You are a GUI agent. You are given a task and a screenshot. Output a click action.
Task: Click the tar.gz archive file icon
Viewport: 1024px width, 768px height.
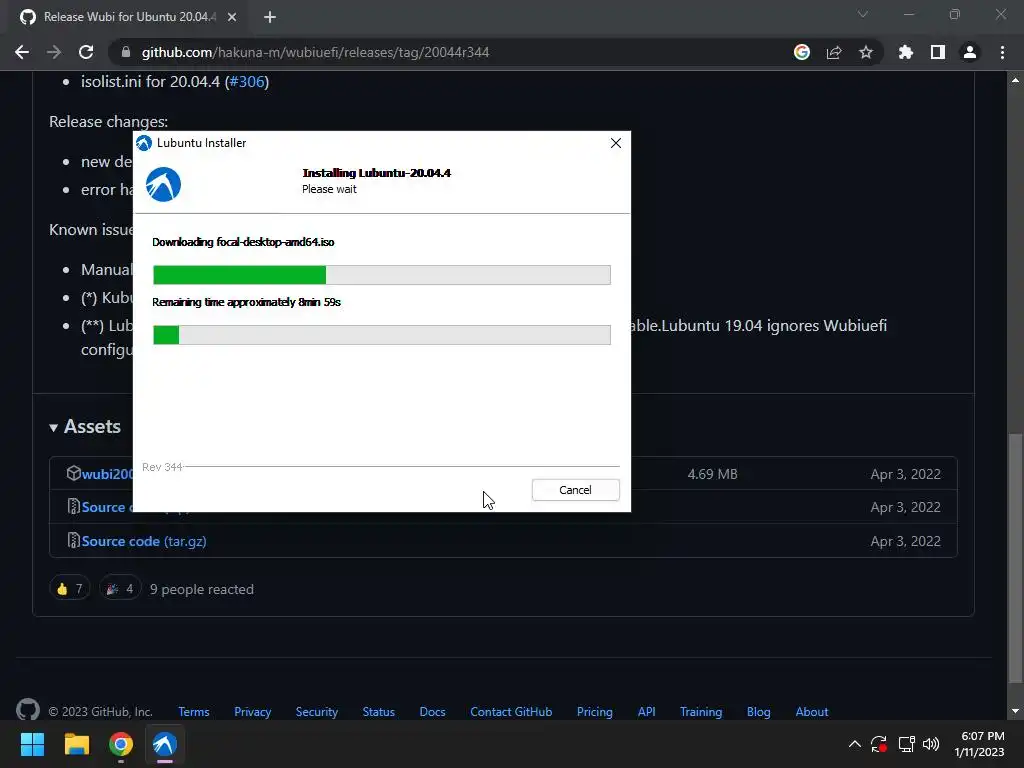click(x=73, y=541)
